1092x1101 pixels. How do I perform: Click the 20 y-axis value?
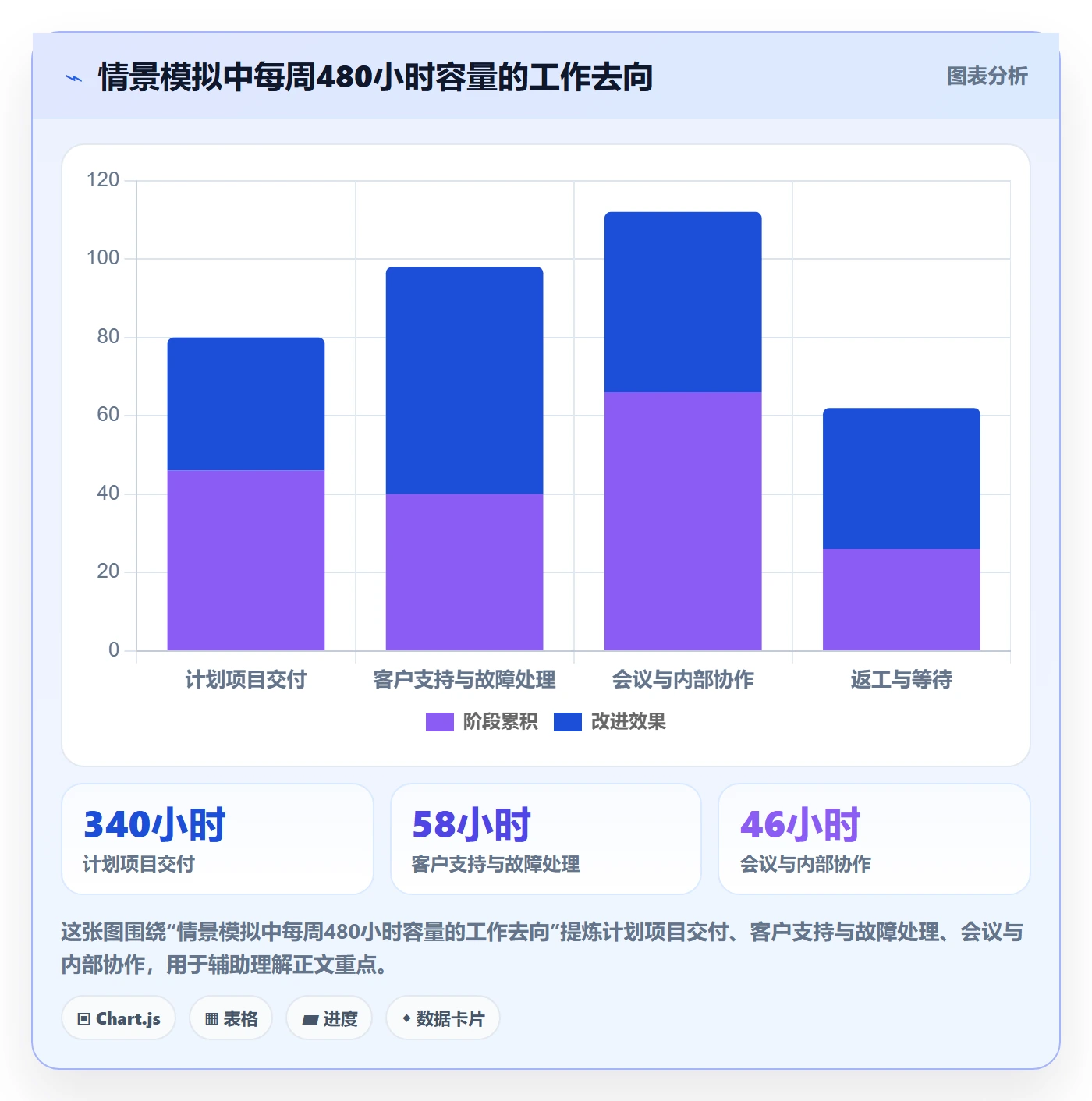[x=108, y=572]
